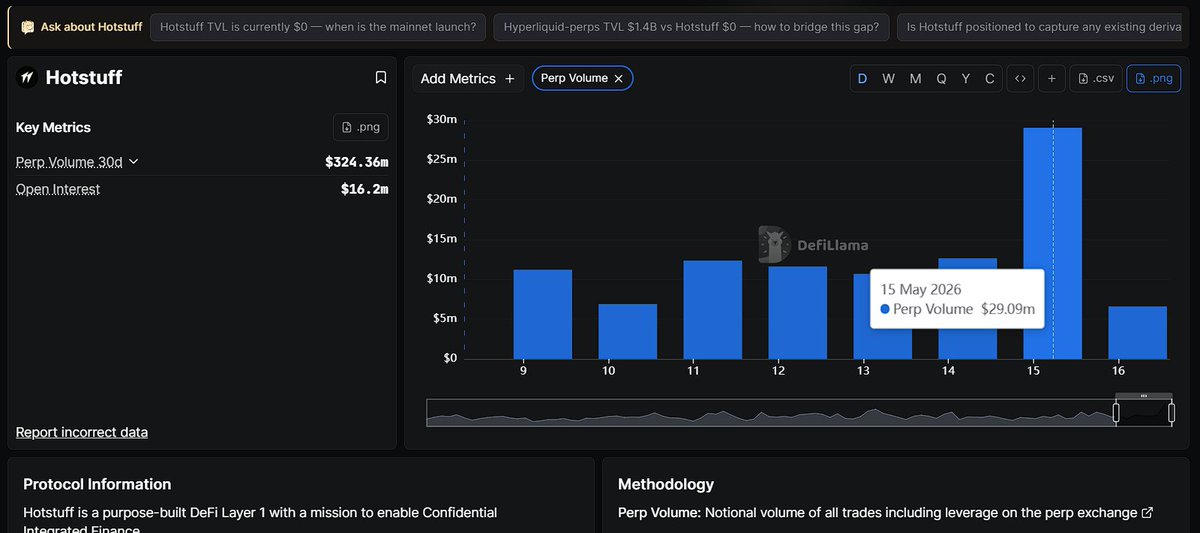Ask when the Hotstuff mainnet launches

click(x=318, y=27)
